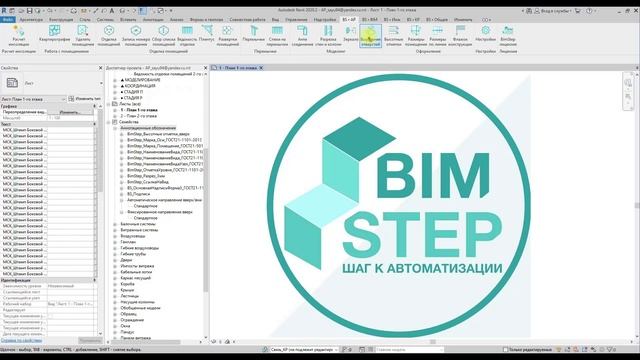Open the help question mark icon
Screen dimensions: 640x360
coord(589,11)
